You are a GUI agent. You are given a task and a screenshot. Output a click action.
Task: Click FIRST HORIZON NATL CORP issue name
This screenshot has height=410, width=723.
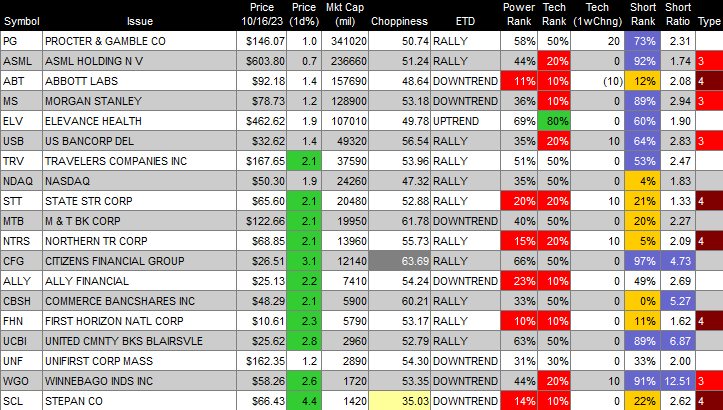tap(114, 321)
